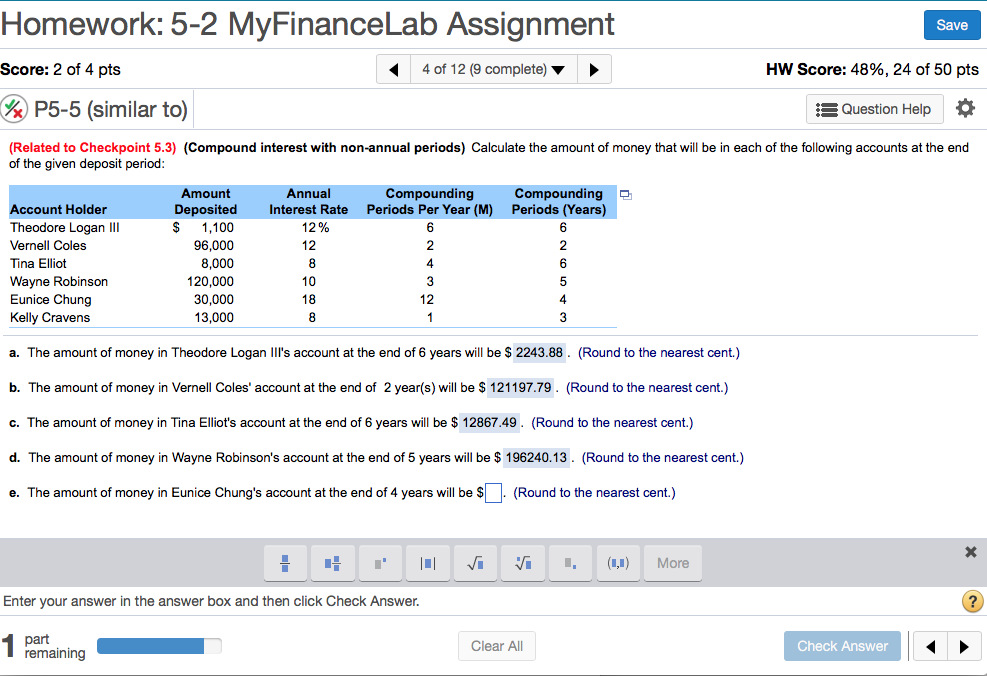View the part remaining progress bar

click(x=158, y=645)
